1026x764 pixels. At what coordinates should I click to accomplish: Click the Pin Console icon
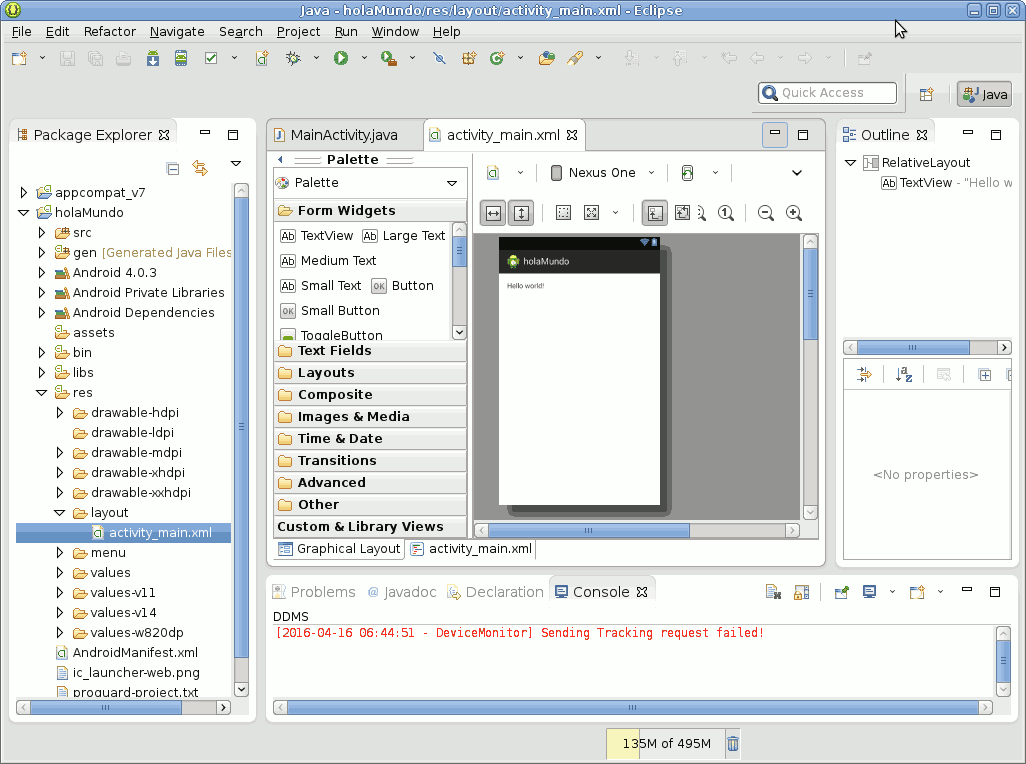click(x=841, y=592)
